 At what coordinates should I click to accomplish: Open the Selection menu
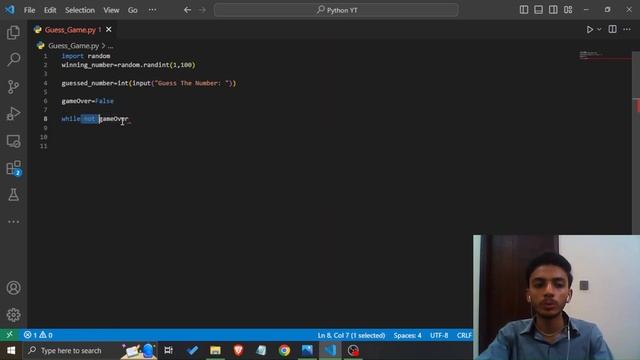point(80,10)
